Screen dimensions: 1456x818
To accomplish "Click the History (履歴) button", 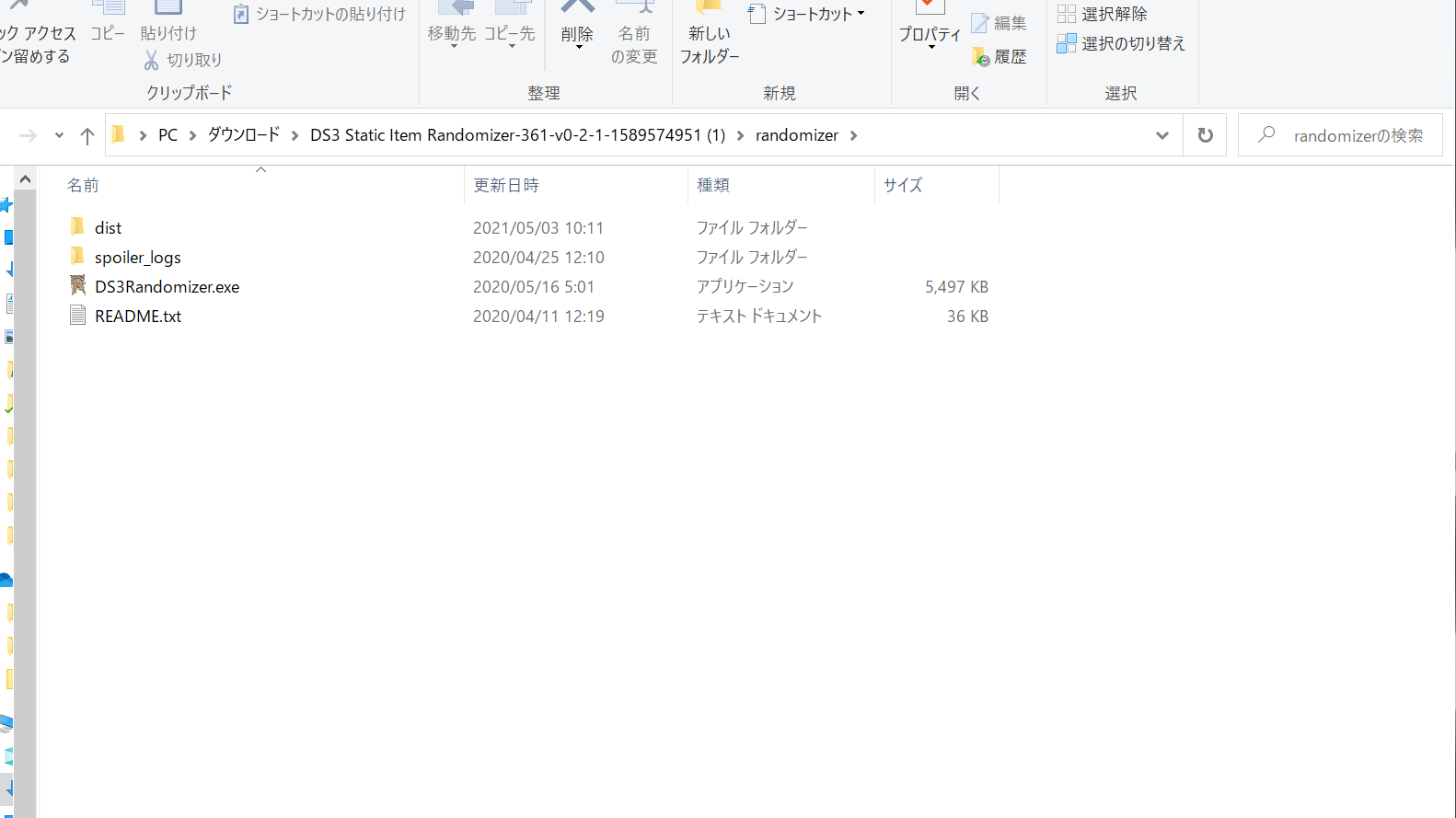I will [x=1000, y=57].
